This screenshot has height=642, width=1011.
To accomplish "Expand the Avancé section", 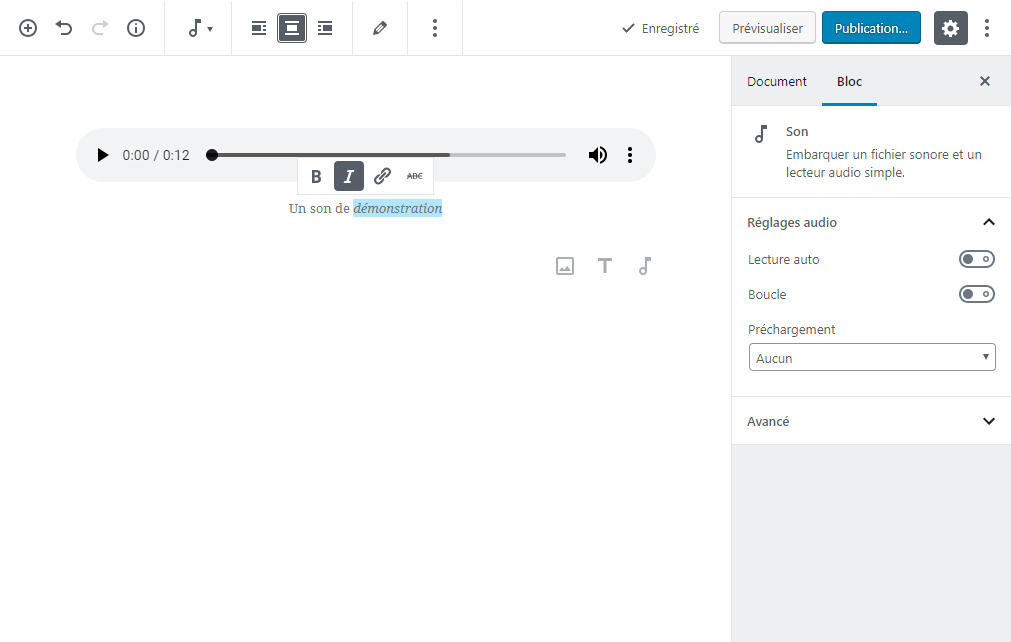I will pyautogui.click(x=989, y=421).
